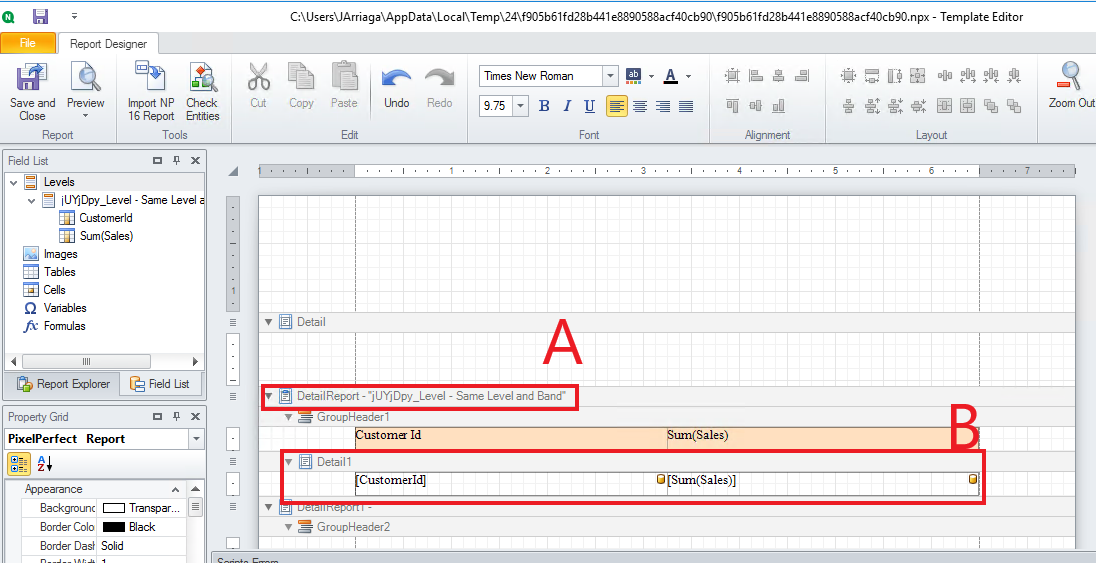Open PixelPerfect Report object dropdown
1096x563 pixels.
pos(197,439)
